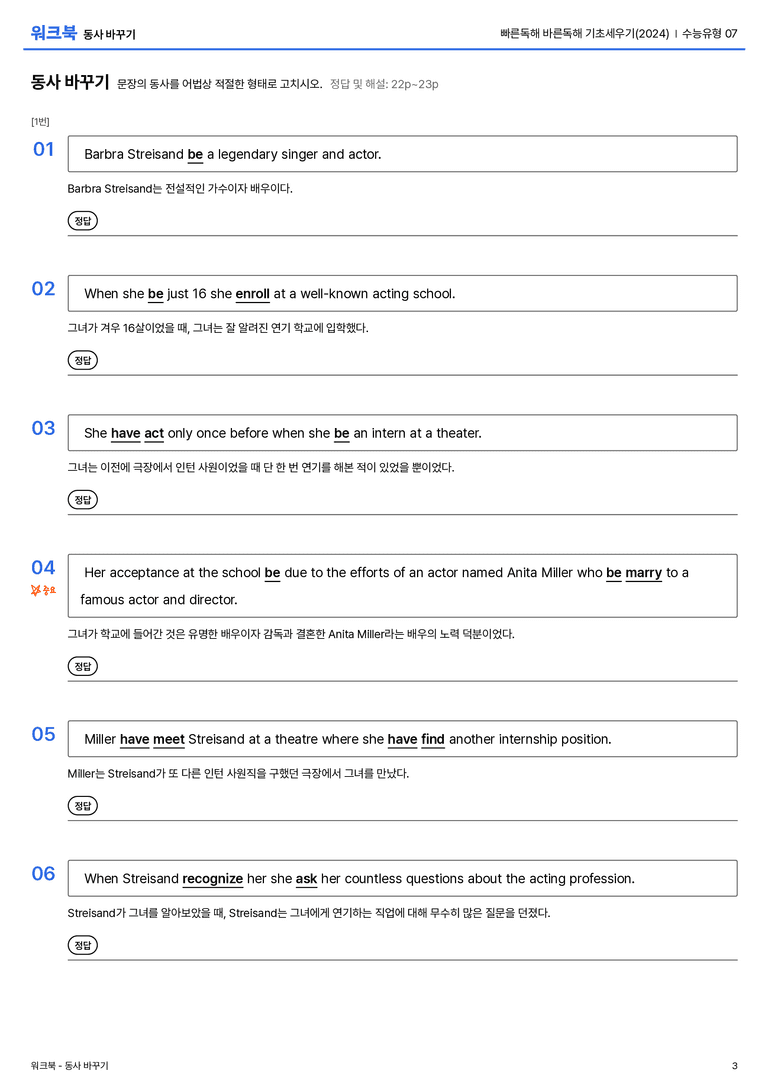Click the question number 06
Viewport: 768px width, 1087px height.
(x=44, y=873)
